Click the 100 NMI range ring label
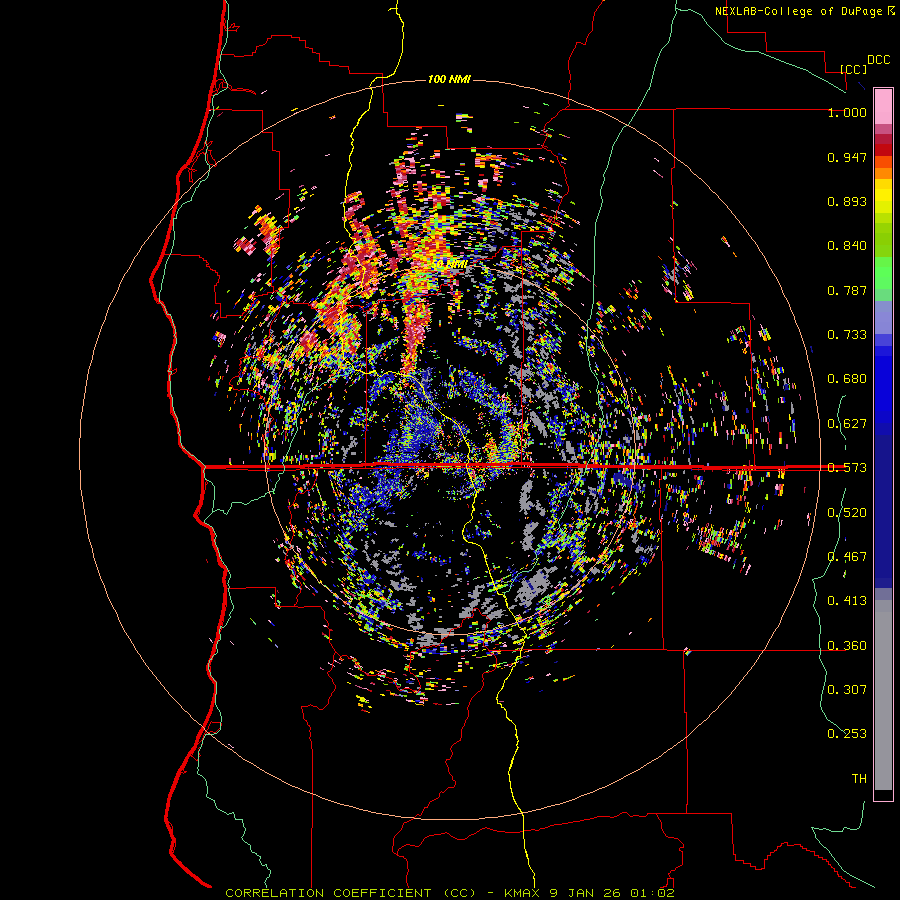The height and width of the screenshot is (900, 900). coord(449,79)
